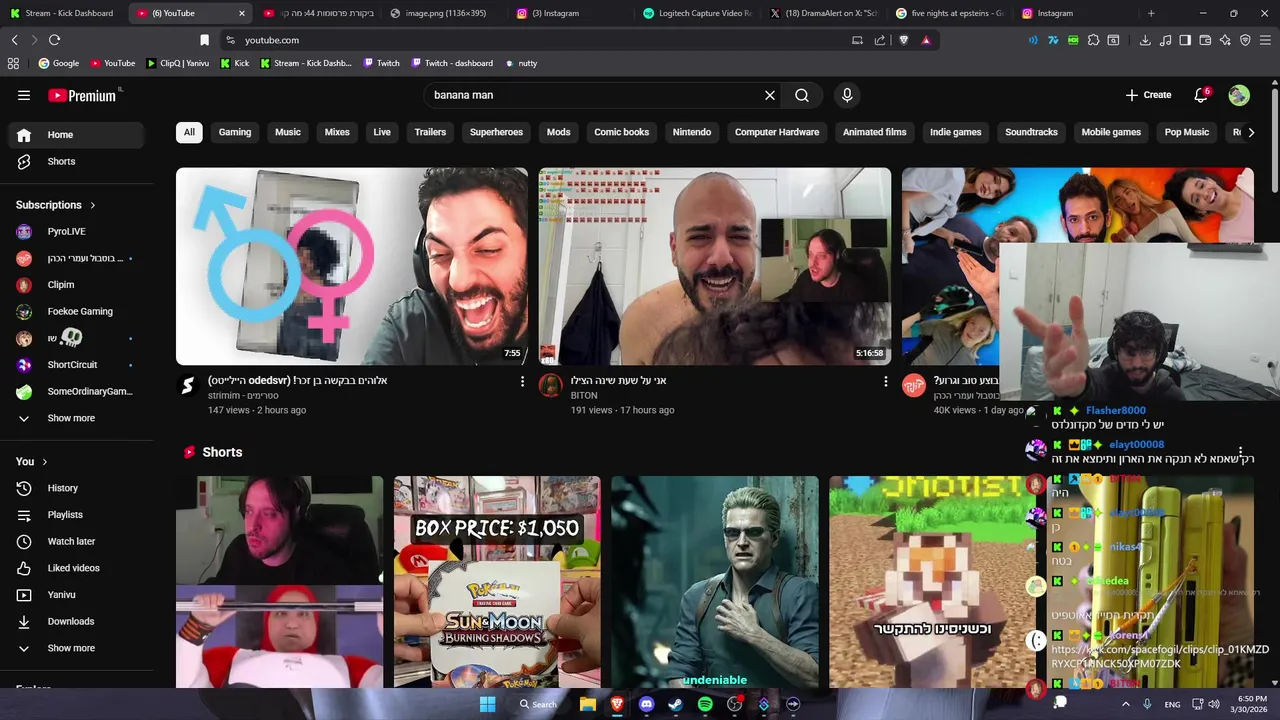Select the All filter chip

click(x=189, y=132)
